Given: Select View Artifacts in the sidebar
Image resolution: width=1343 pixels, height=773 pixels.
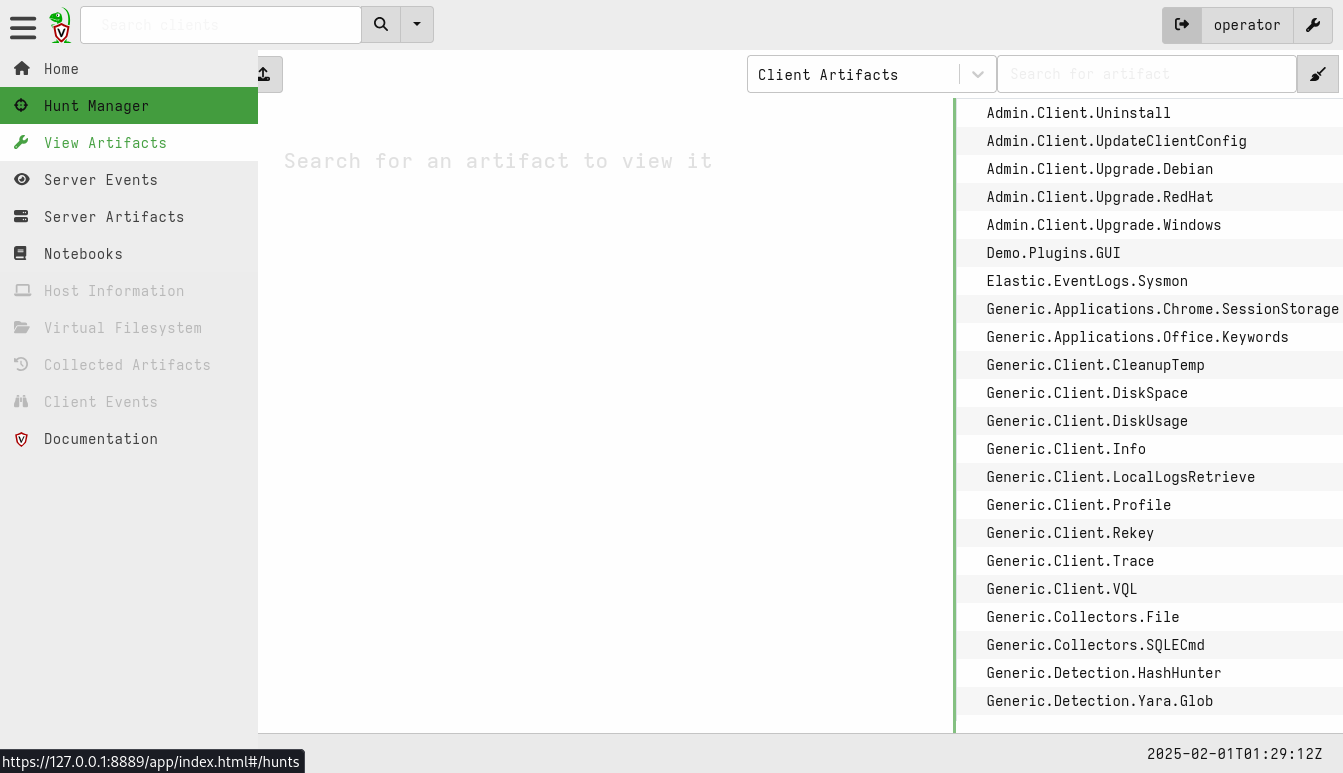Looking at the screenshot, I should coord(129,143).
